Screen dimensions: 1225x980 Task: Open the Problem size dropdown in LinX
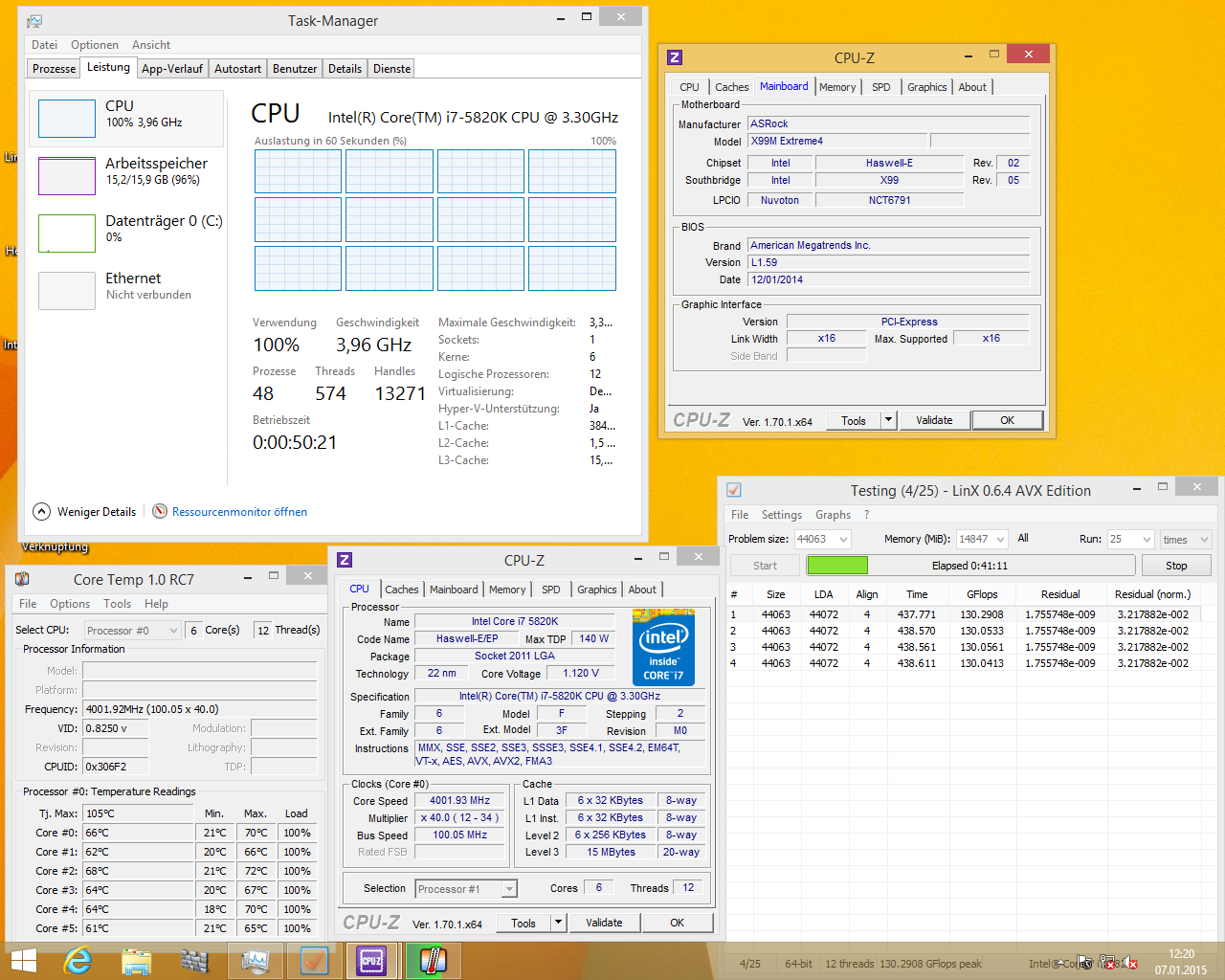pos(844,540)
